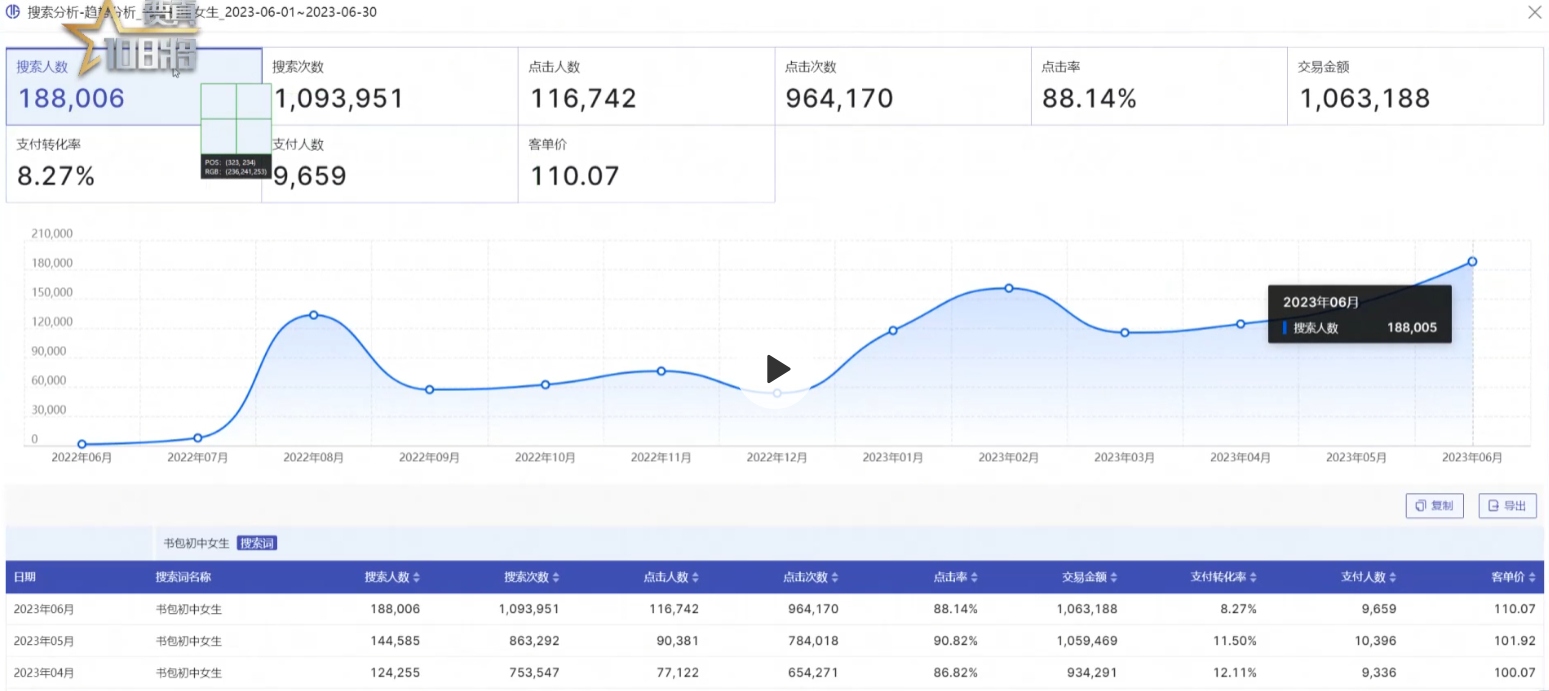Viewport: 1549px width, 691px height.
Task: Click the 2022年08月 peak data point
Action: tap(314, 315)
